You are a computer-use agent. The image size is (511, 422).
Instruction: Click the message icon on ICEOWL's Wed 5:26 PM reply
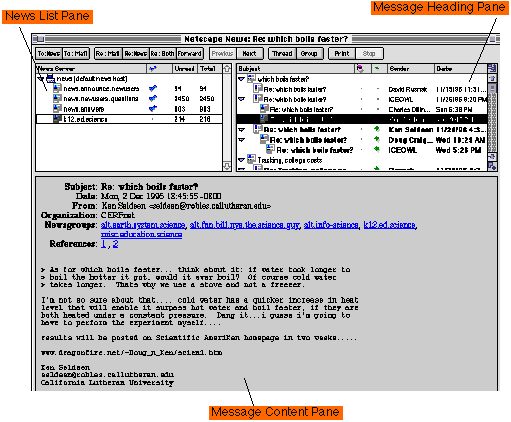click(270, 150)
